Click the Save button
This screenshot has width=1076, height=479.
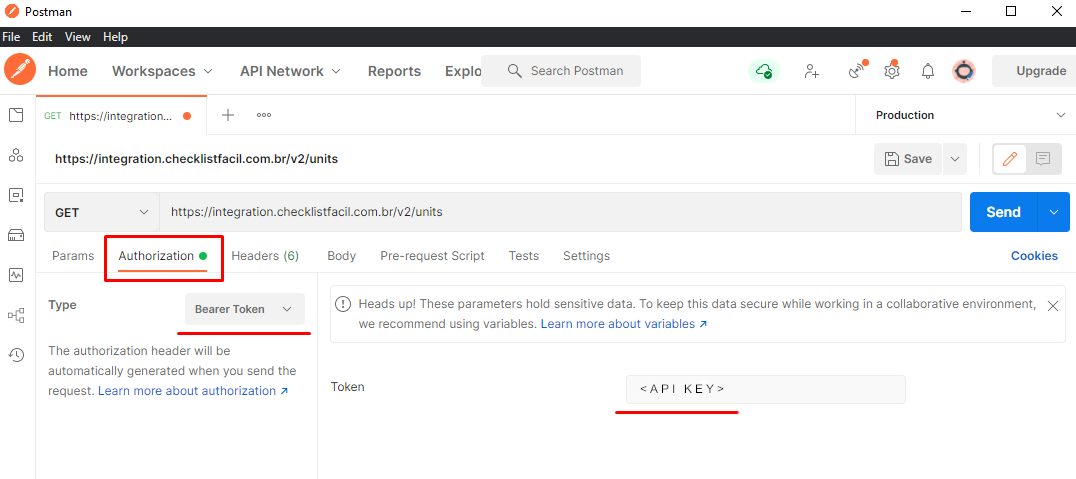(x=908, y=159)
